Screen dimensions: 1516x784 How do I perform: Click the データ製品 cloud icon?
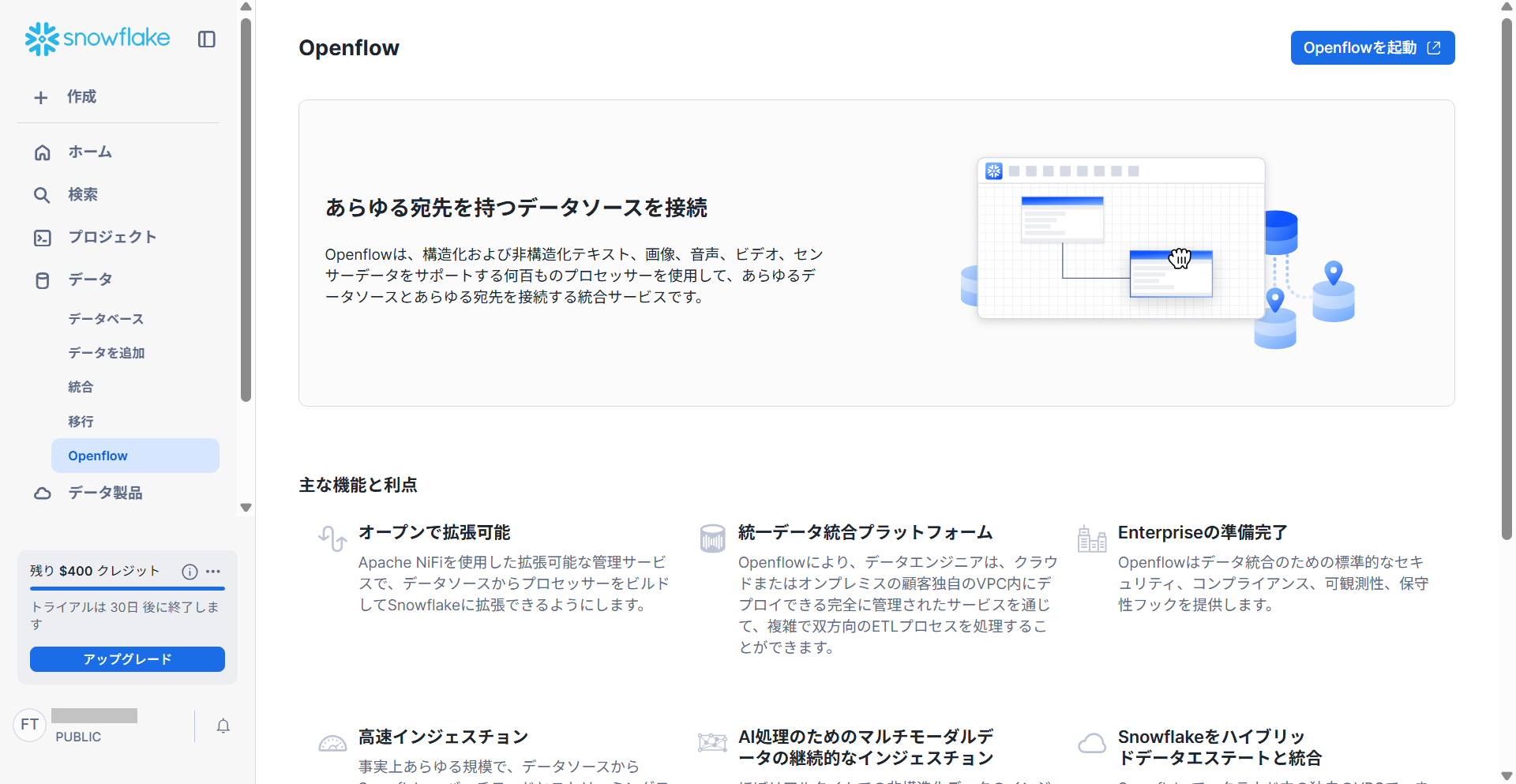tap(43, 493)
